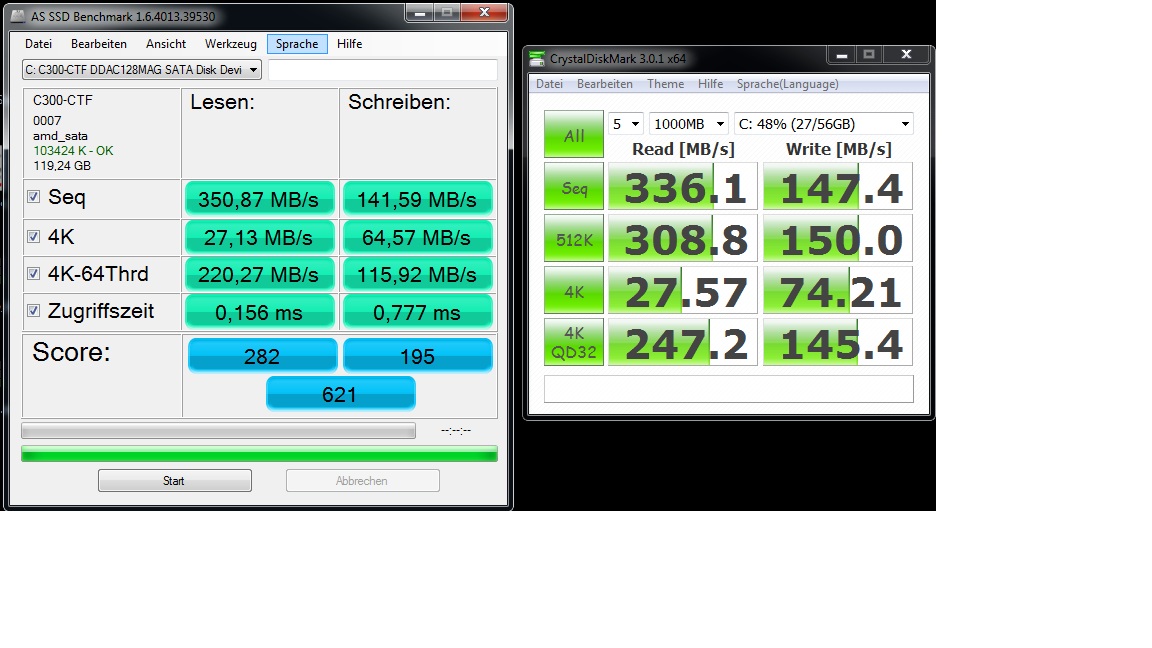Screen dimensions: 1152x648
Task: Toggle the Zugriffszeit checkbox
Action: click(x=33, y=311)
